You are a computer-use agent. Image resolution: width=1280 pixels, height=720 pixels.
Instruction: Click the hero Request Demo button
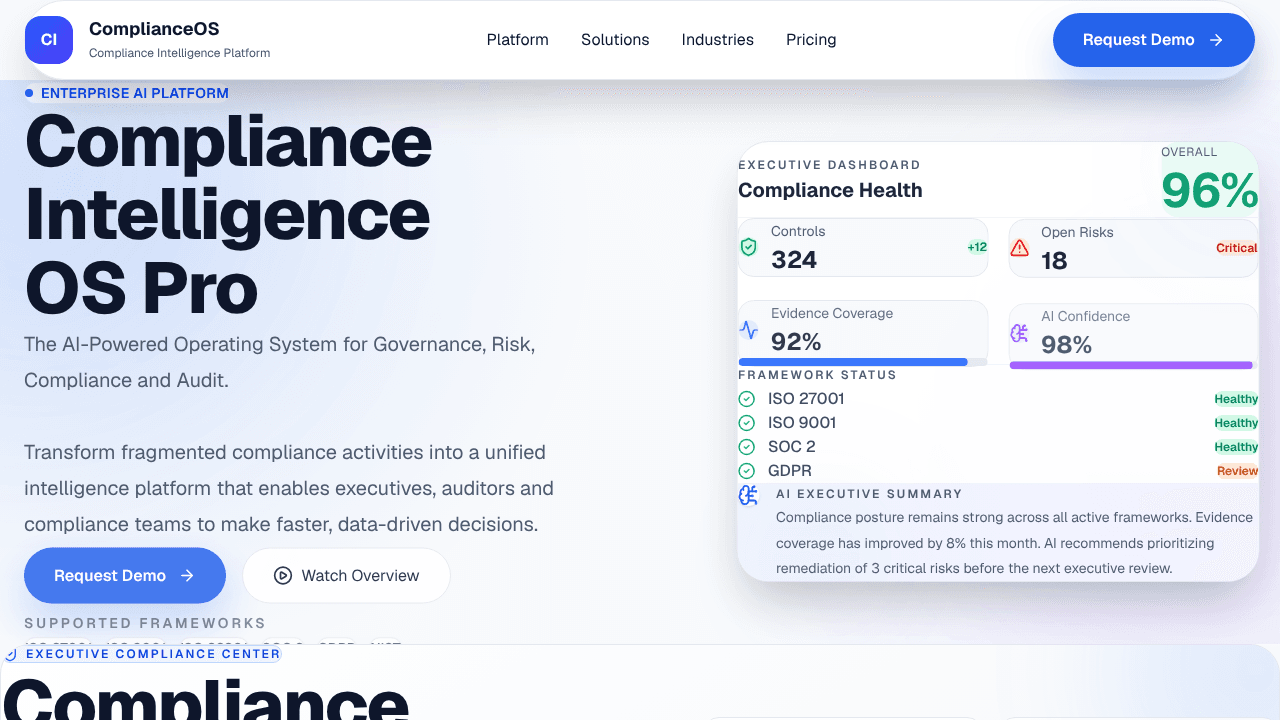click(125, 575)
